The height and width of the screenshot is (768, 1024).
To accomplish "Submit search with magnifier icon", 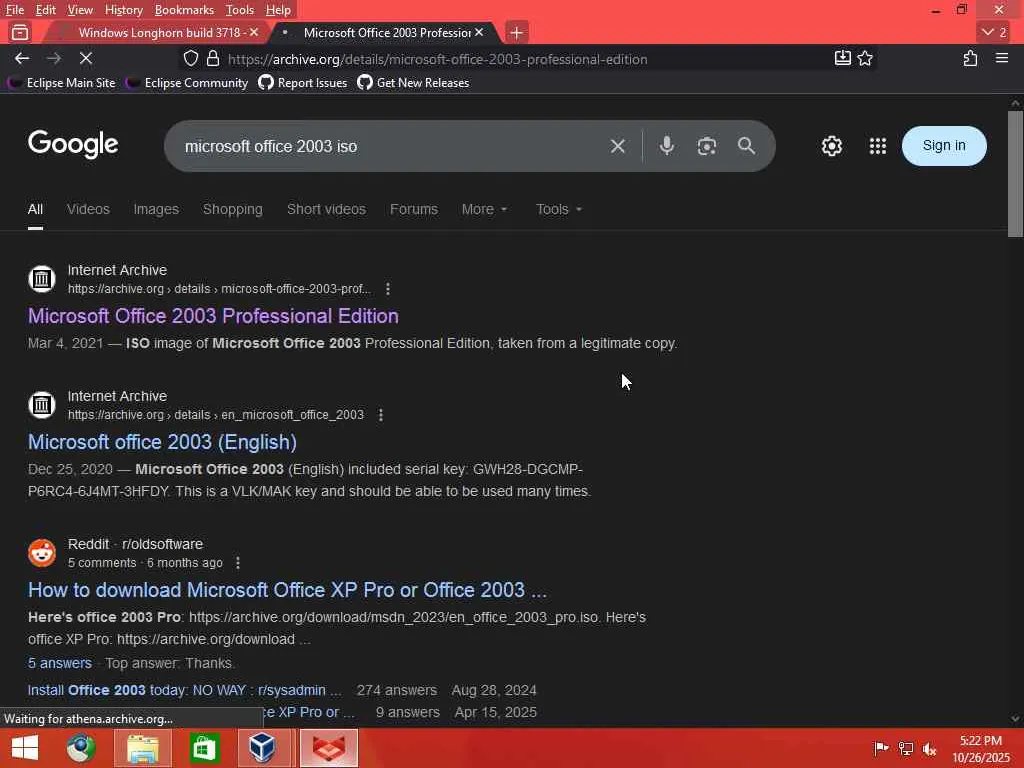I will tap(746, 146).
